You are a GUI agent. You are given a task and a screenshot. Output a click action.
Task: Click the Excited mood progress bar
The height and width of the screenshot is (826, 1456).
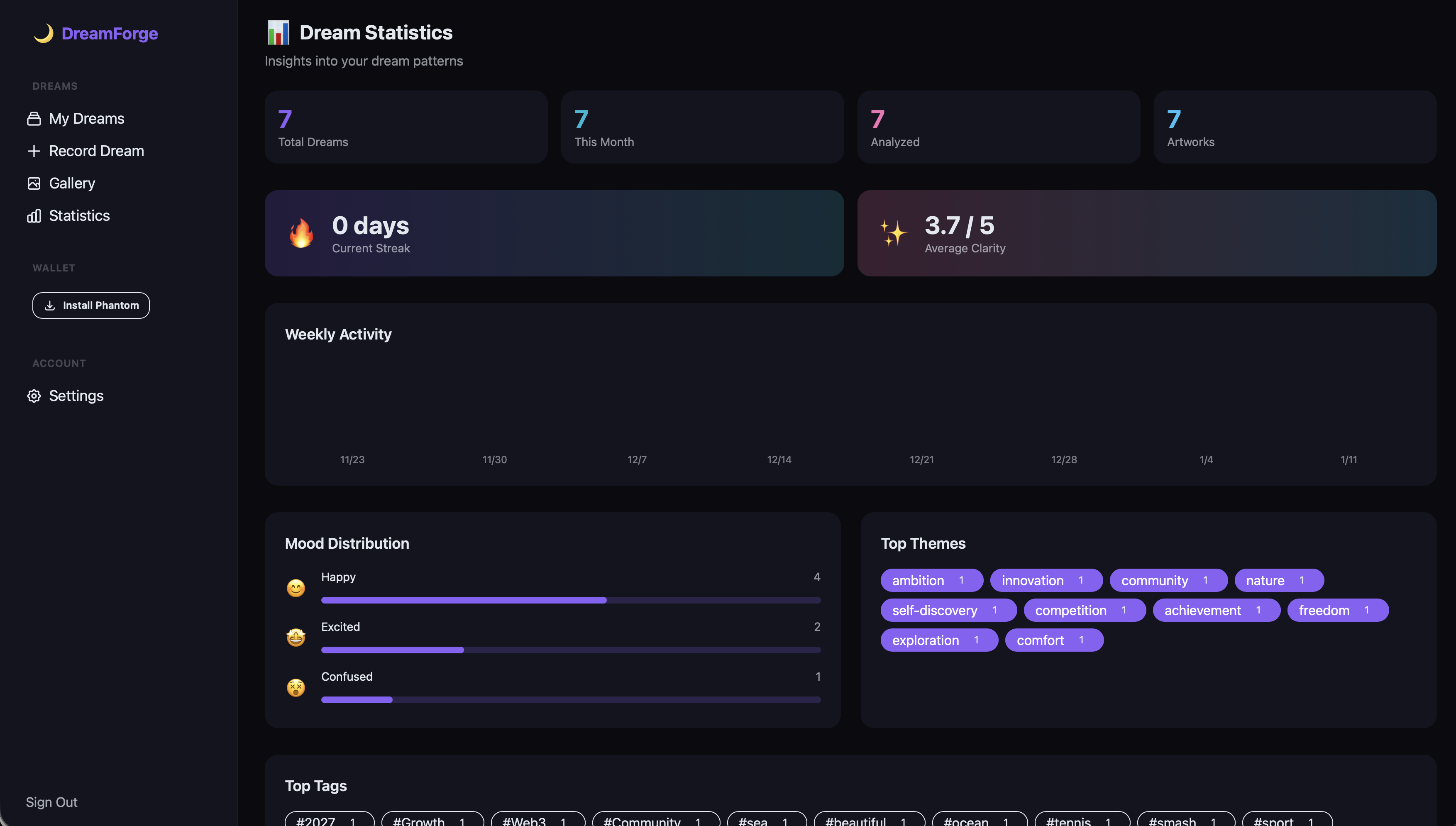571,650
